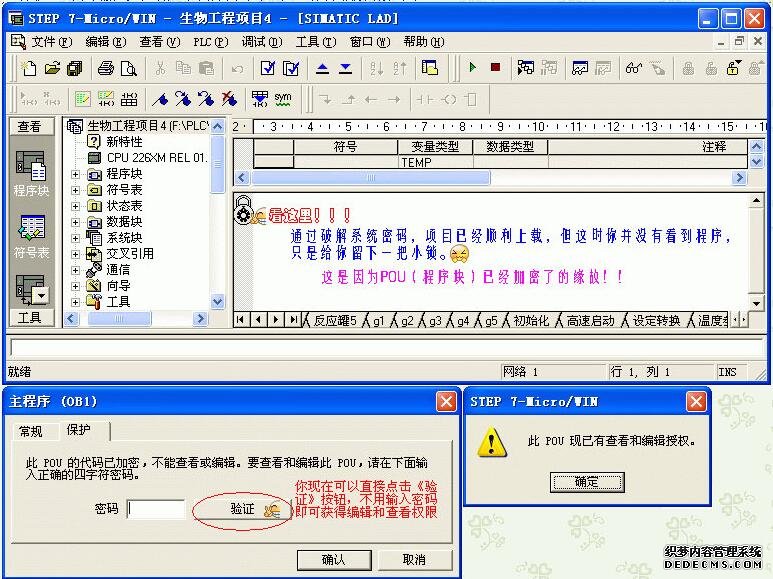
Task: Click the toggle bookmark toolbar icon
Action: [x=160, y=99]
